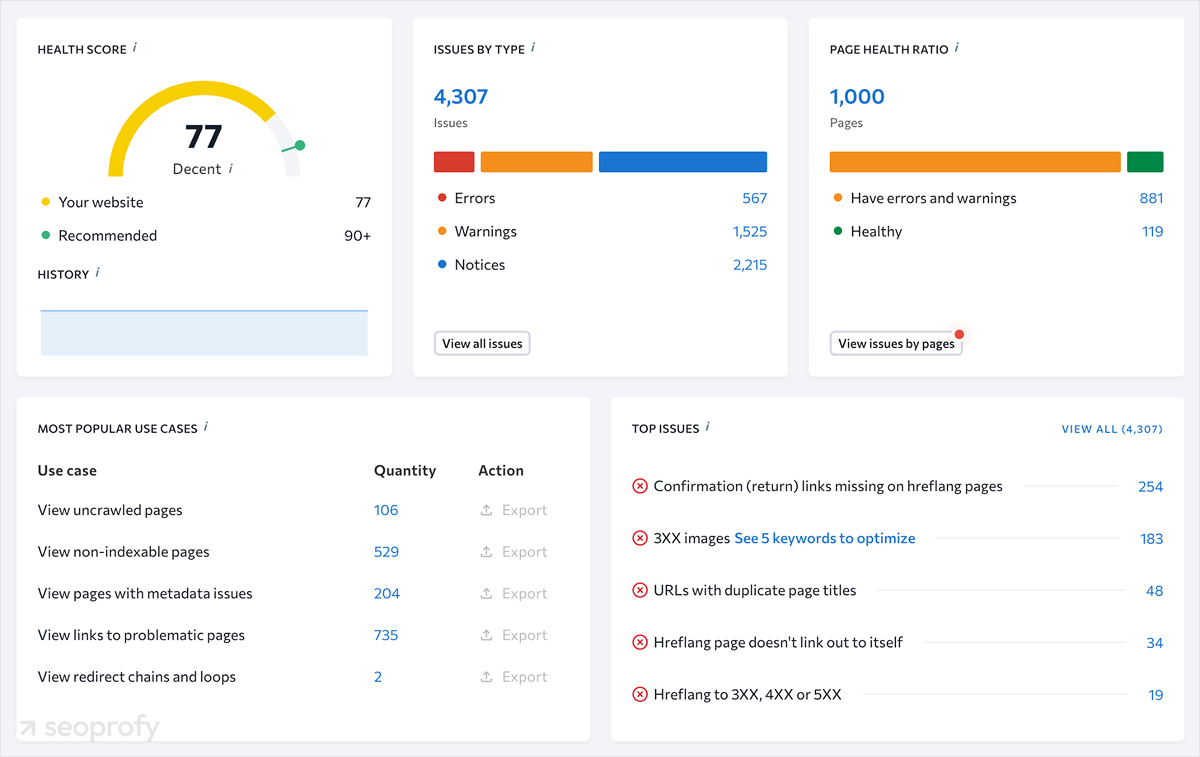The width and height of the screenshot is (1200, 757).
Task: Click the Recommended legend entry
Action: click(x=107, y=236)
